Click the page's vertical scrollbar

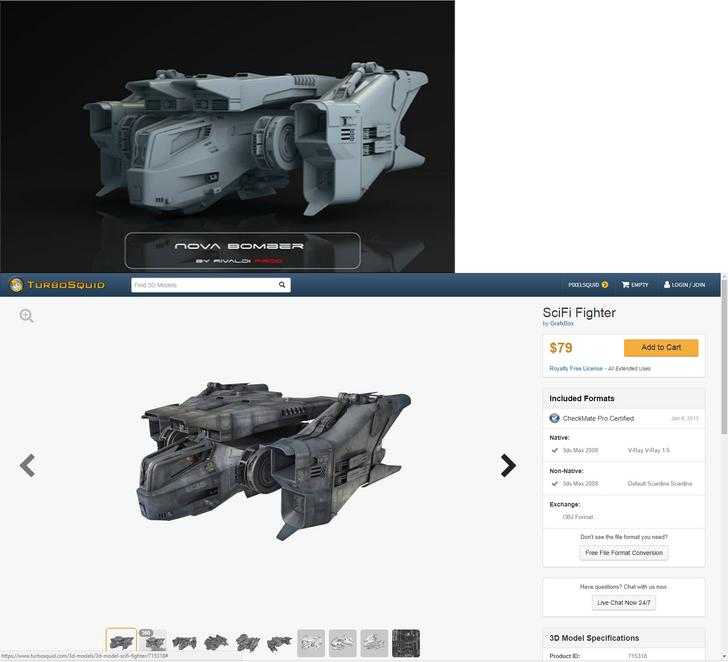click(x=723, y=400)
